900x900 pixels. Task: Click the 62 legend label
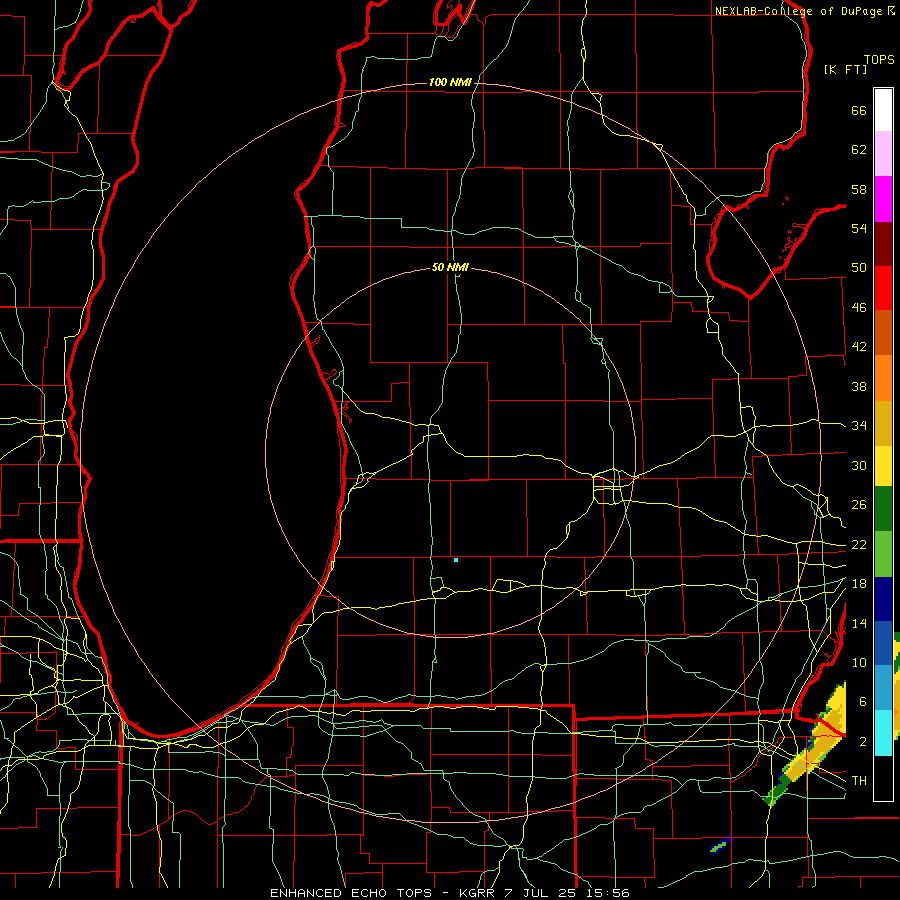click(x=859, y=150)
